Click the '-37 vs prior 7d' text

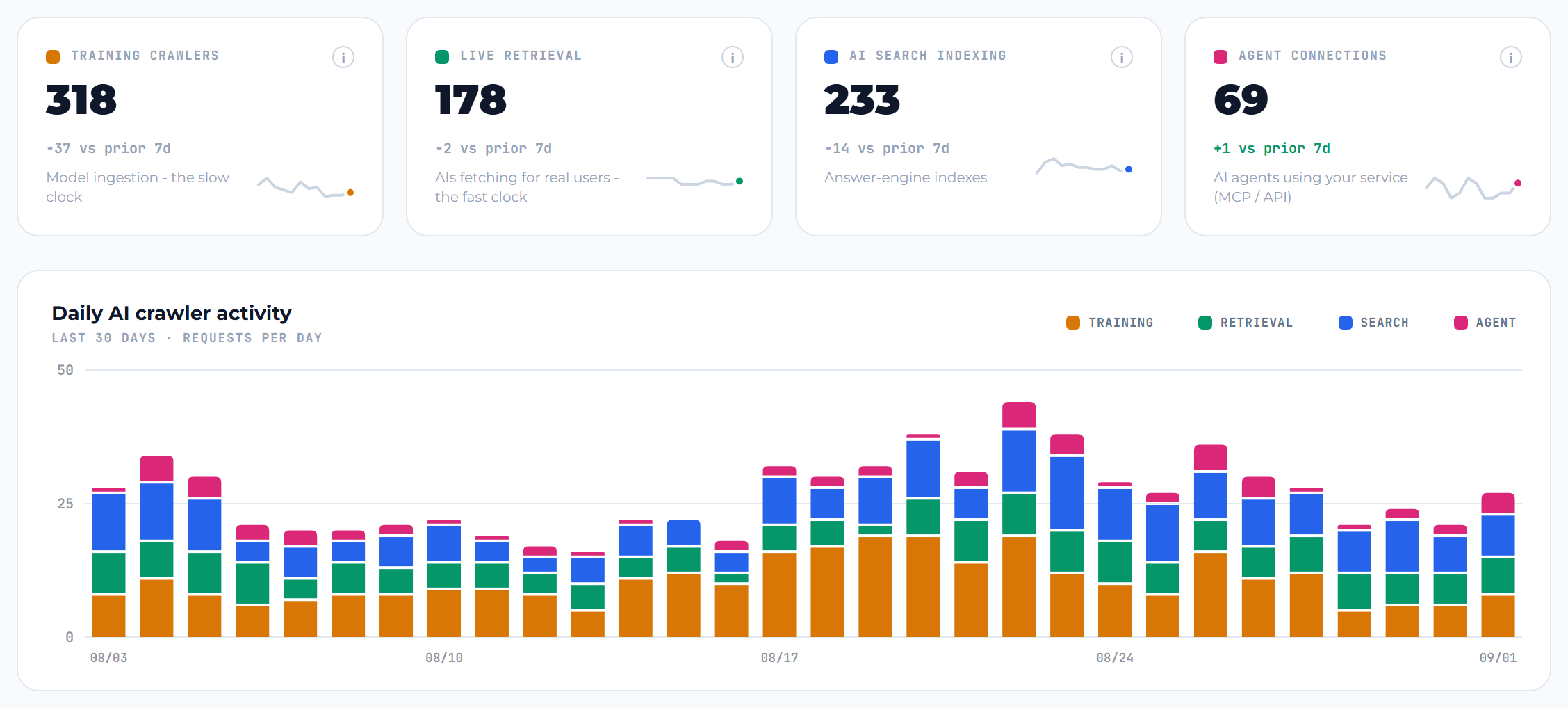click(108, 148)
